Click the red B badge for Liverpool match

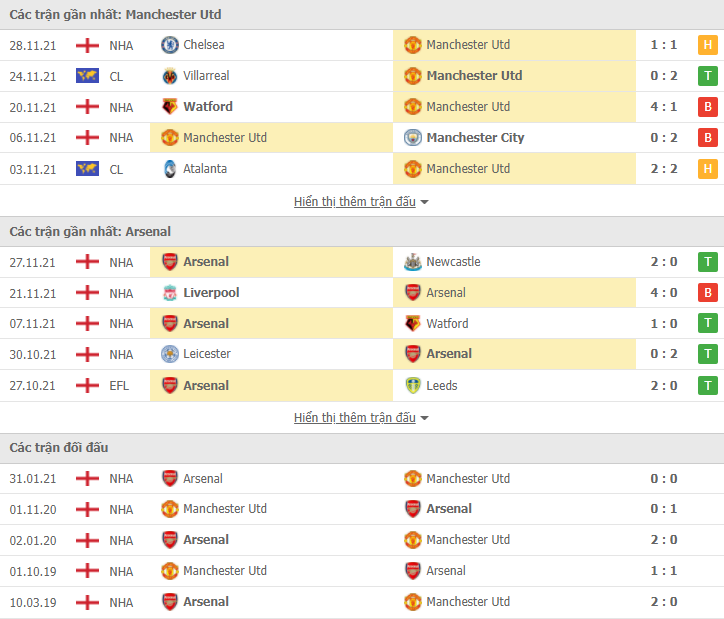(x=707, y=293)
